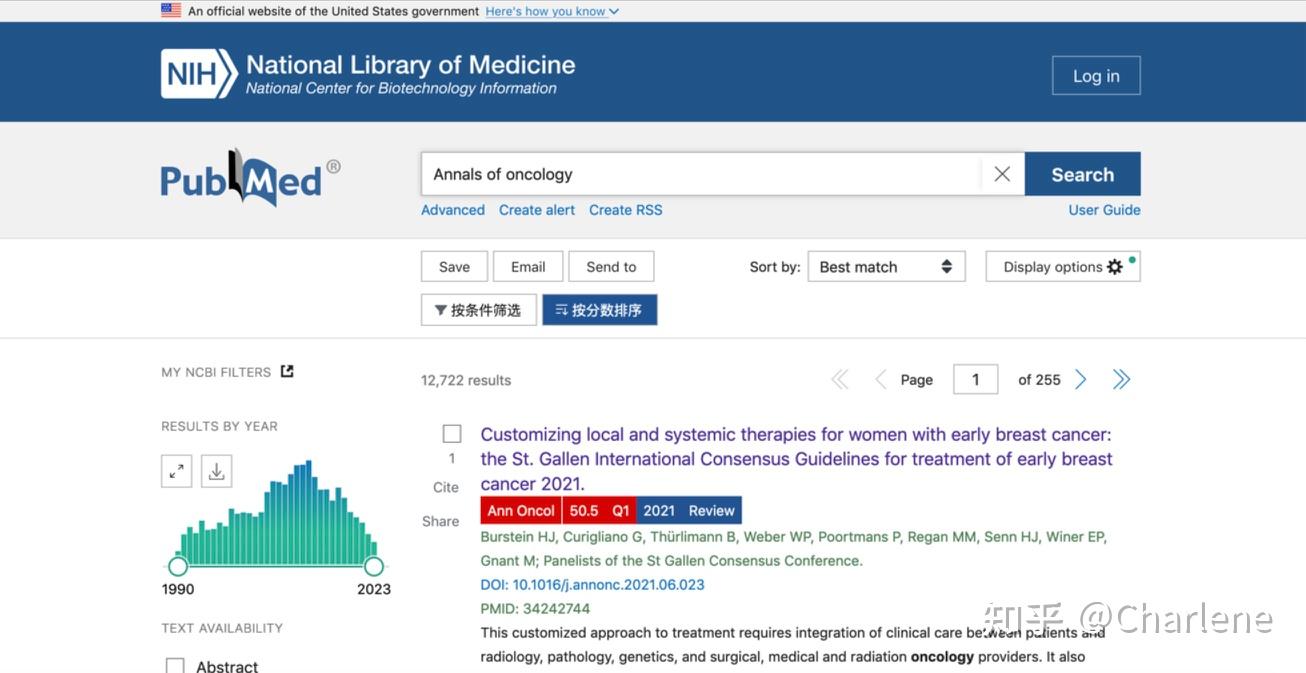
Task: Expand the results-by-year chart to fullscreen
Action: point(176,470)
